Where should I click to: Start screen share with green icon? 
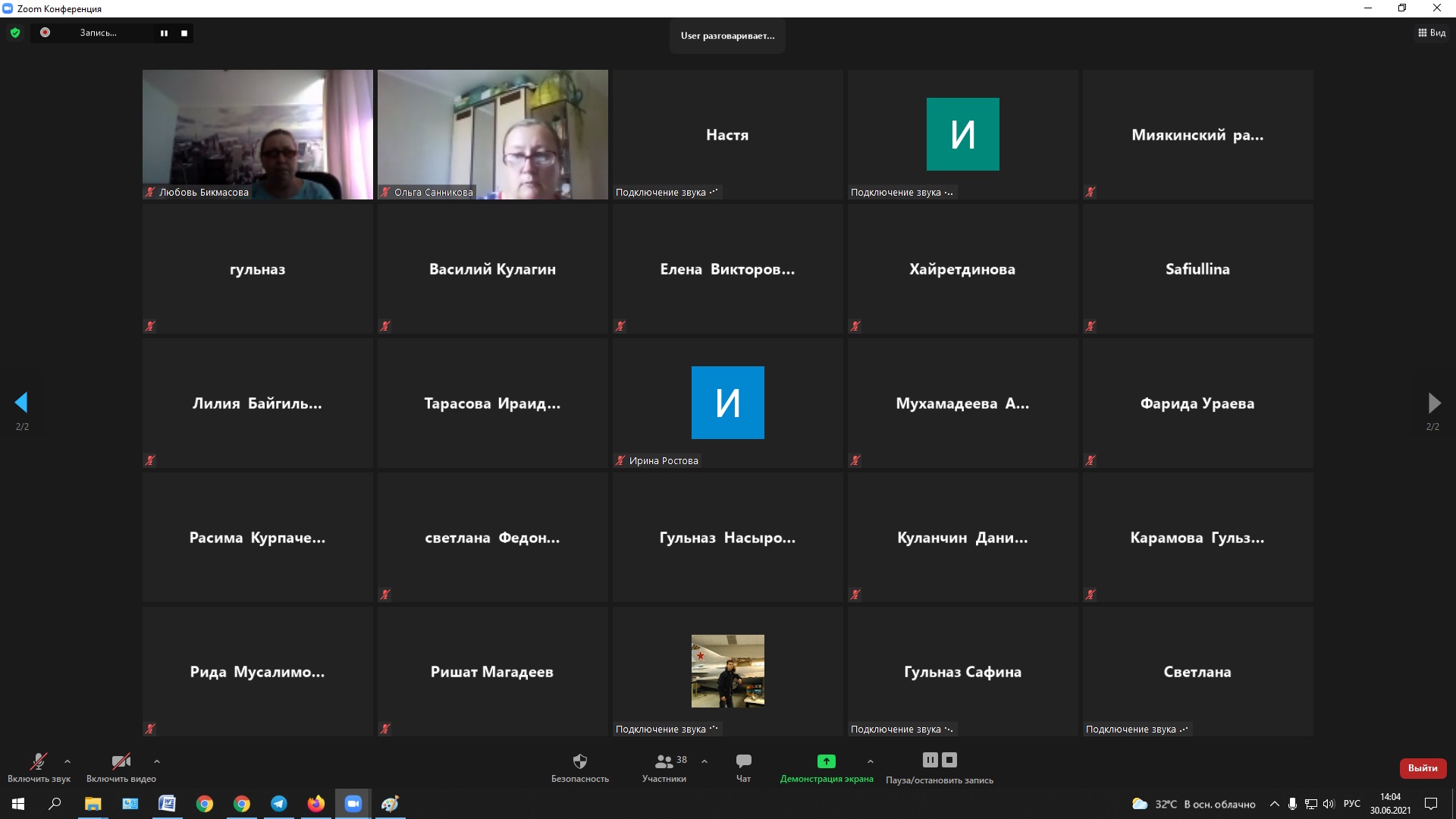826,761
